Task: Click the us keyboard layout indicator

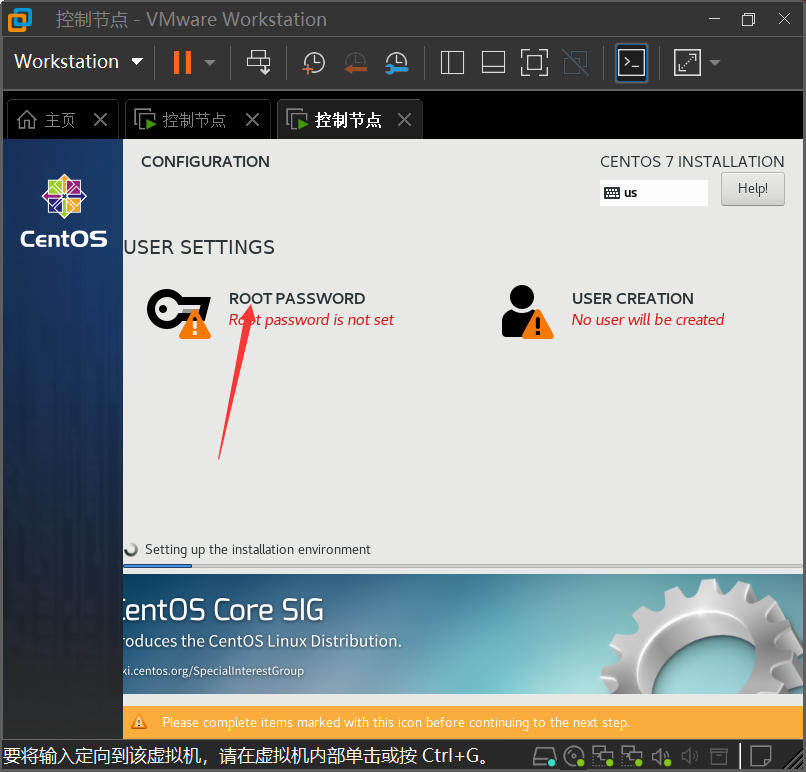Action: coord(653,193)
